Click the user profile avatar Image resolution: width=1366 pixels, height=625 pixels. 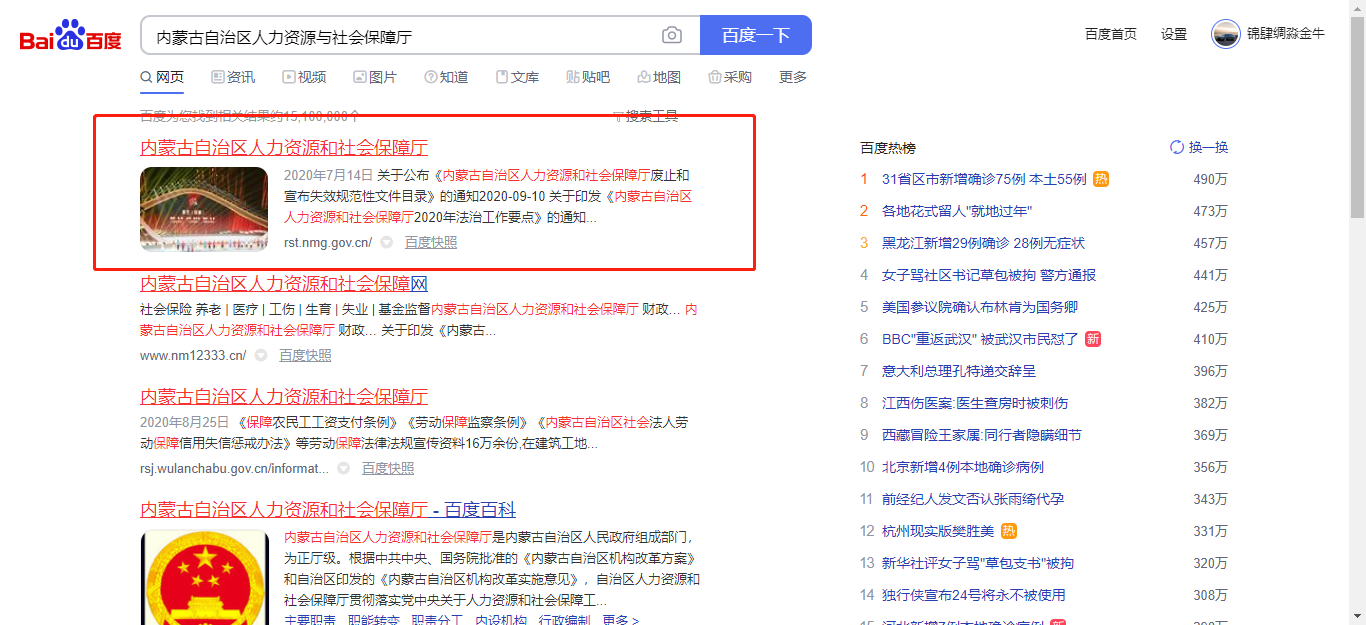1225,34
